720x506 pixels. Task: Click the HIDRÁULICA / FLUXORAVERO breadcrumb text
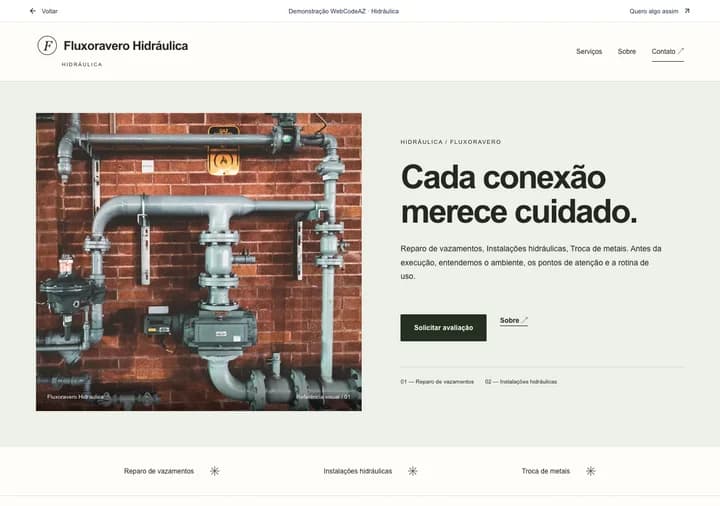[450, 142]
